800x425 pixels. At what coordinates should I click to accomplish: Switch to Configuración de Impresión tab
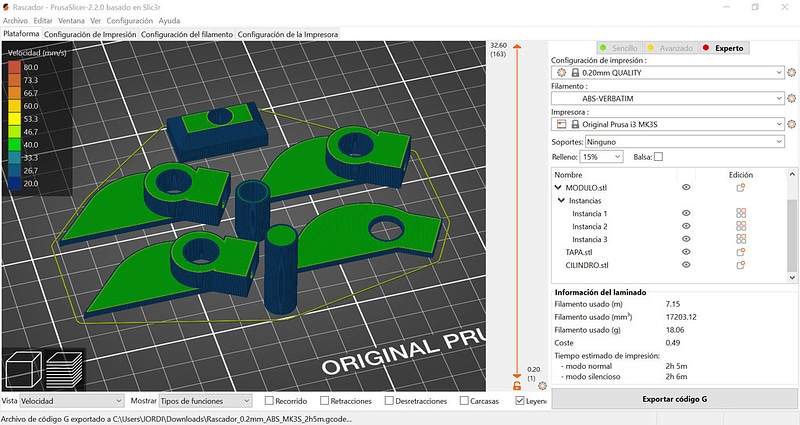(x=90, y=35)
